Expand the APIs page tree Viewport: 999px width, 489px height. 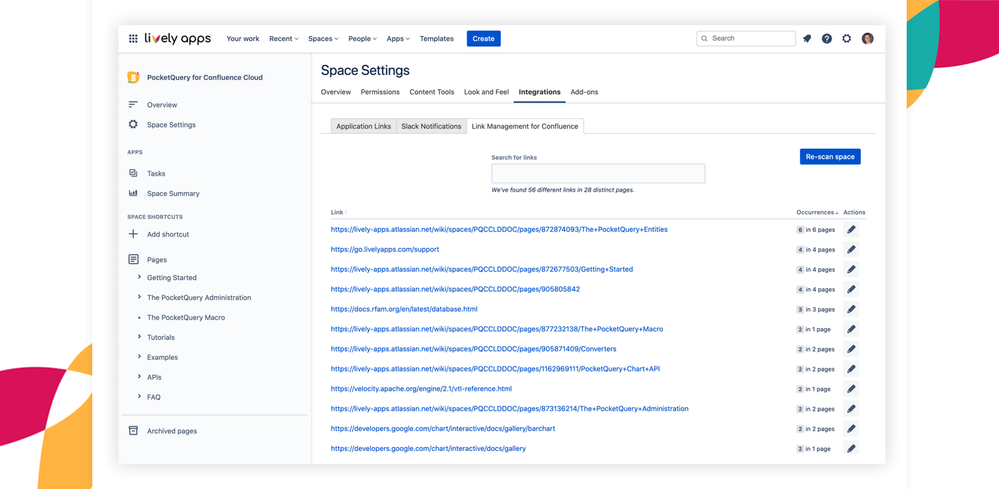pyautogui.click(x=139, y=377)
